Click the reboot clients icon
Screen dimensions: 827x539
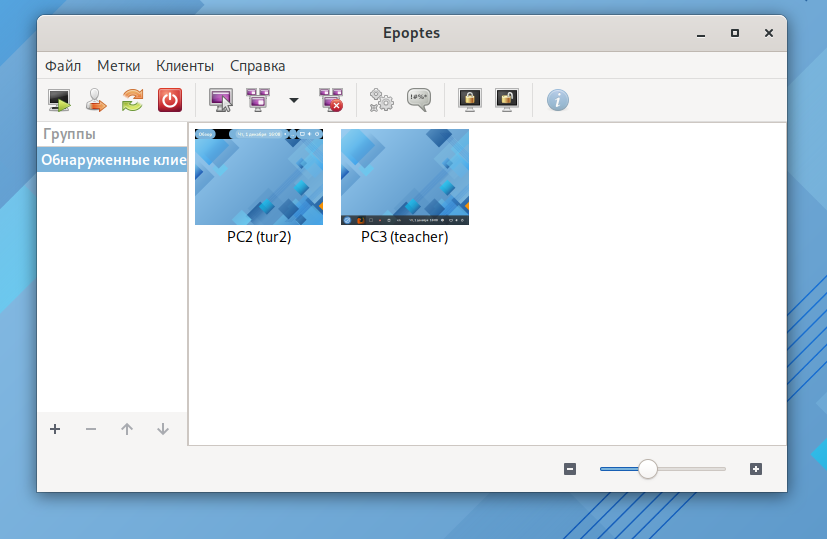click(132, 100)
